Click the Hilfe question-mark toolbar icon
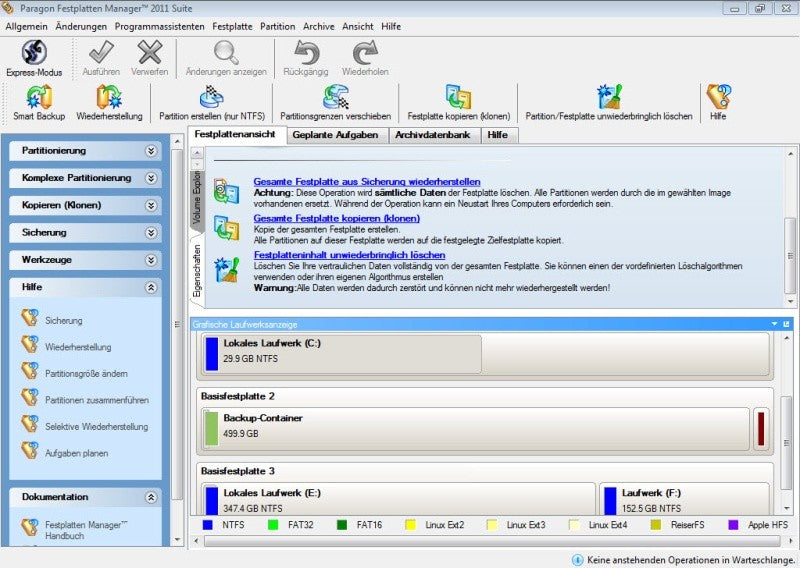Viewport: 800px width, 568px height. tap(718, 97)
